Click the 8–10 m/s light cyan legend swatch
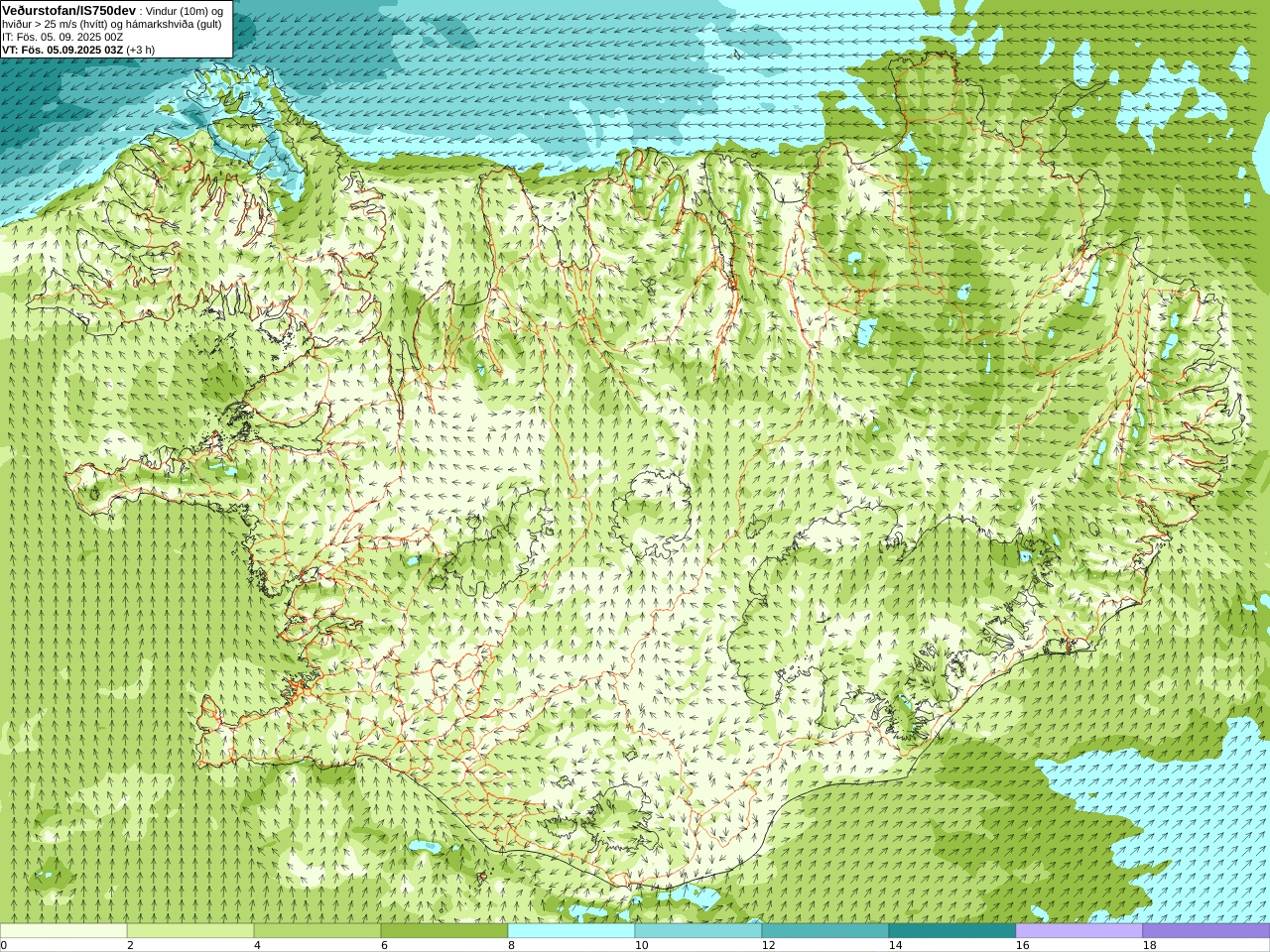 (x=571, y=931)
